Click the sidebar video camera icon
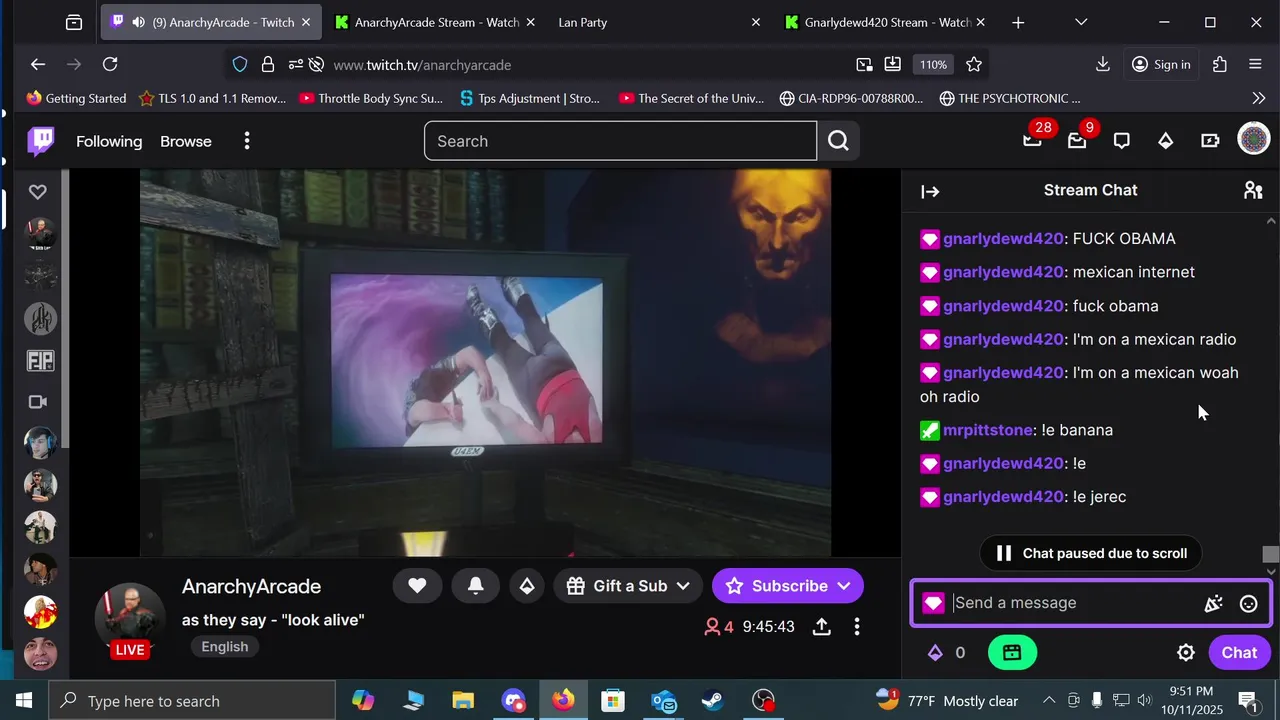1280x720 pixels. coord(38,402)
